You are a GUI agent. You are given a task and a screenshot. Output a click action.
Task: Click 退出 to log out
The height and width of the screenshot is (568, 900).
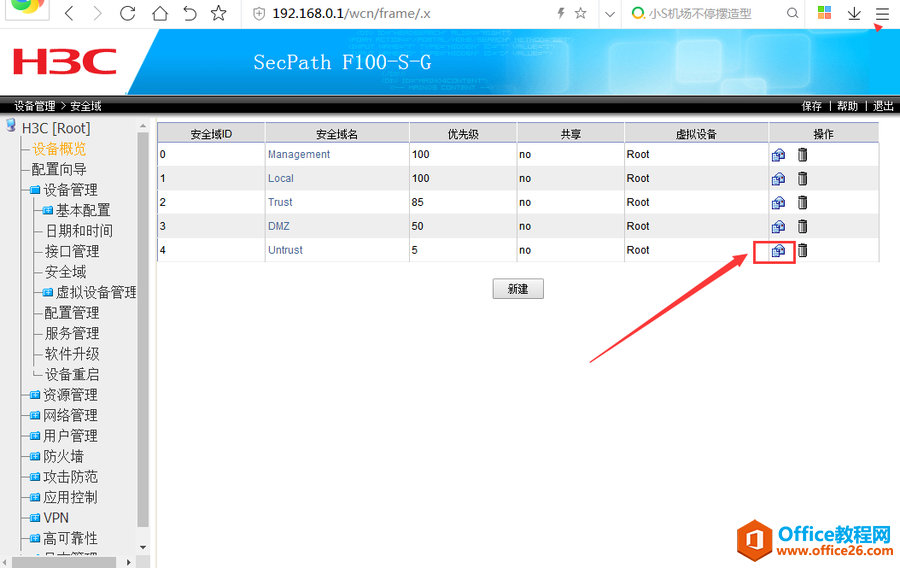coord(883,106)
